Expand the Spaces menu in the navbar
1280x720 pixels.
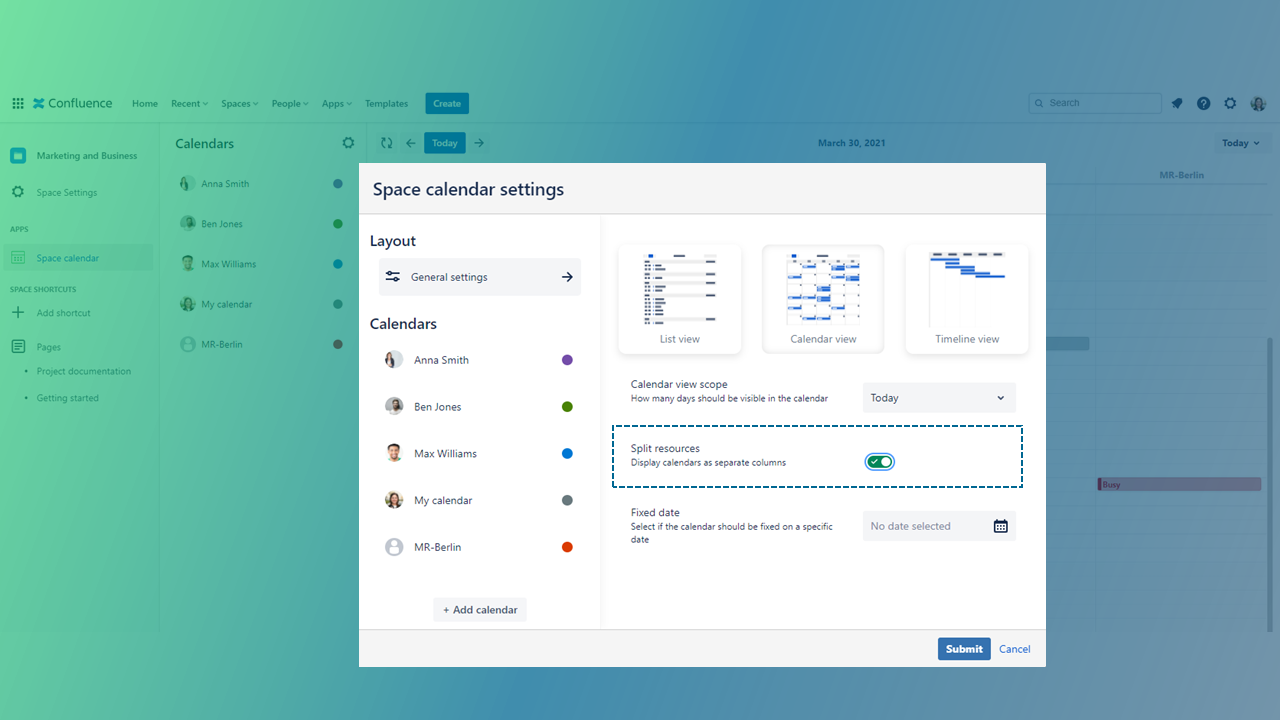pos(239,102)
